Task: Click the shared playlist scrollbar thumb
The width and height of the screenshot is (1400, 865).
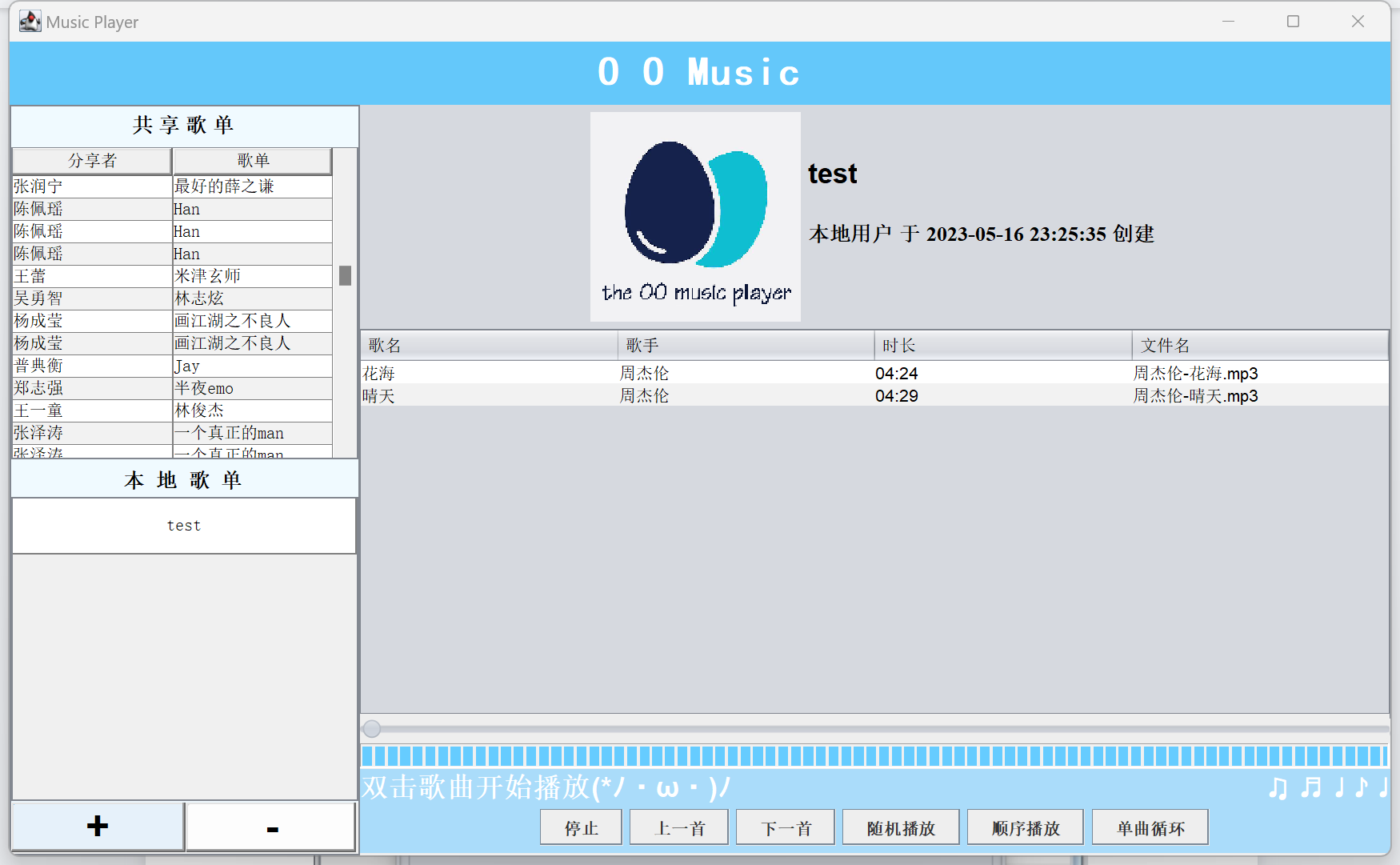Action: (x=345, y=275)
